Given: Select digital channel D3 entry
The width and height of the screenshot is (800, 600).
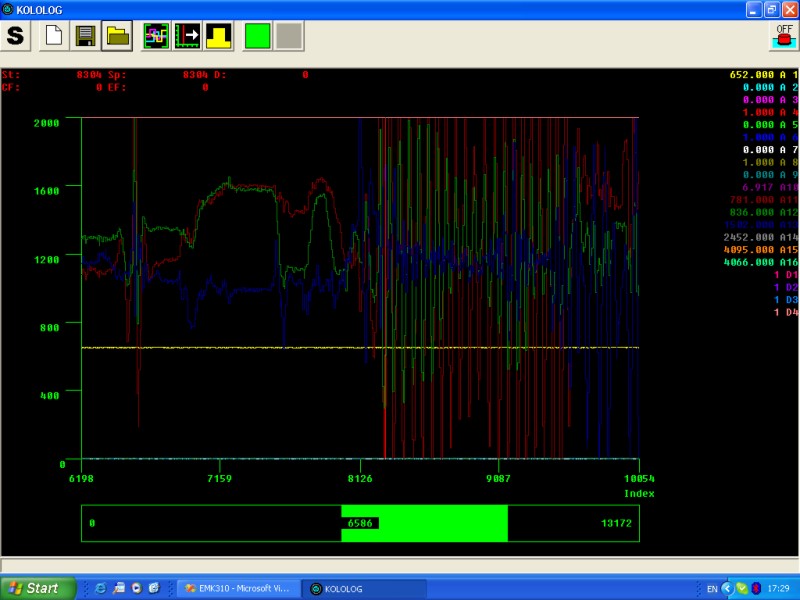Looking at the screenshot, I should pos(786,299).
